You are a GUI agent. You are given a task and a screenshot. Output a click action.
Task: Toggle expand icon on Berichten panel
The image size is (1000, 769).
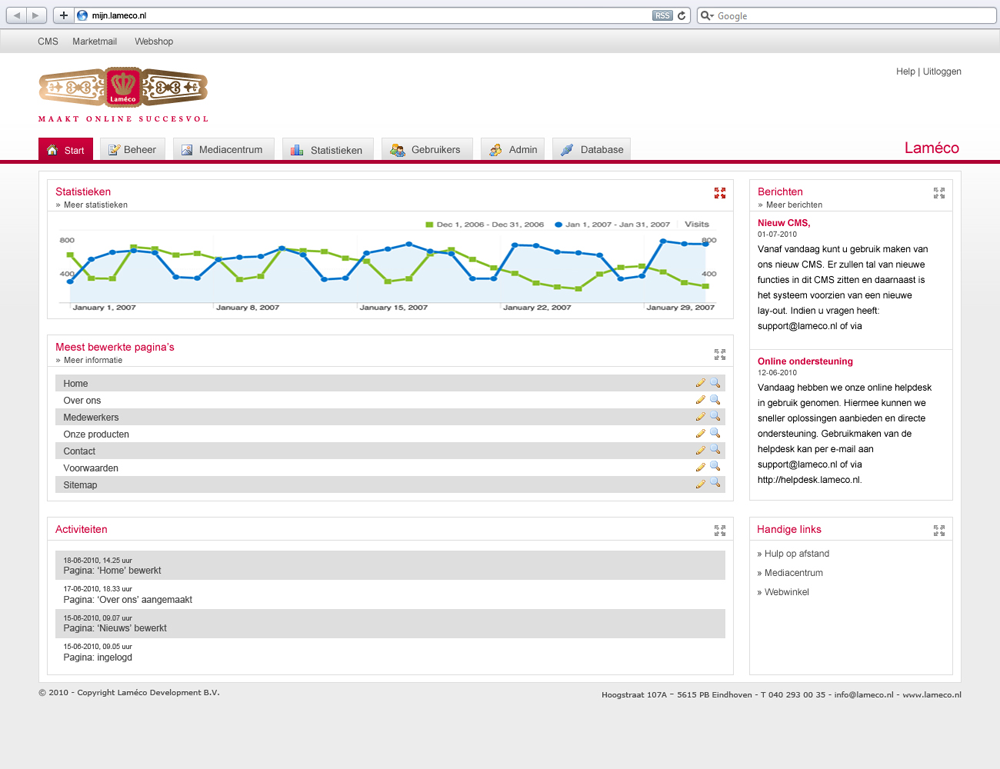pyautogui.click(x=938, y=193)
